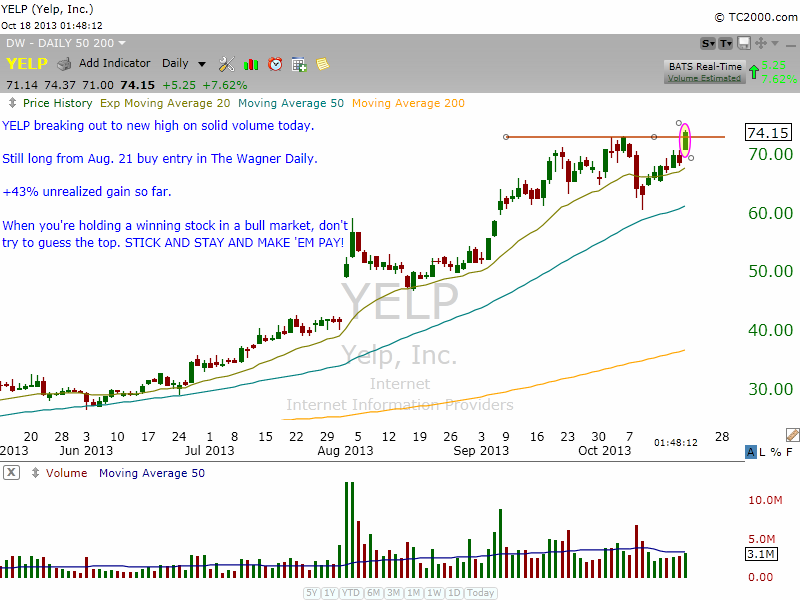Image resolution: width=800 pixels, height=600 pixels.
Task: Close the Volume pane with X box
Action: click(x=11, y=472)
